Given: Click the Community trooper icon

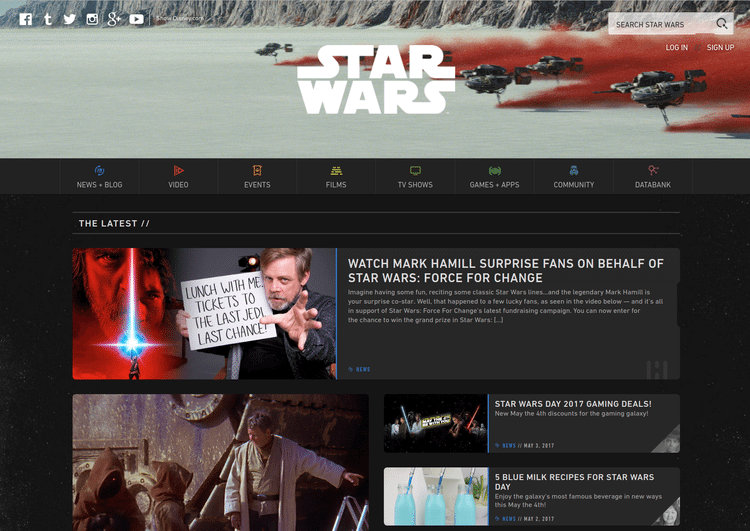Looking at the screenshot, I should point(574,170).
